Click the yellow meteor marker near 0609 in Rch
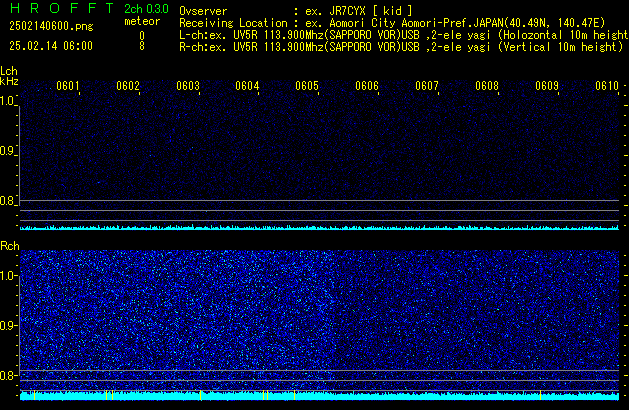Viewport: 629px width, 410px height. (540, 395)
